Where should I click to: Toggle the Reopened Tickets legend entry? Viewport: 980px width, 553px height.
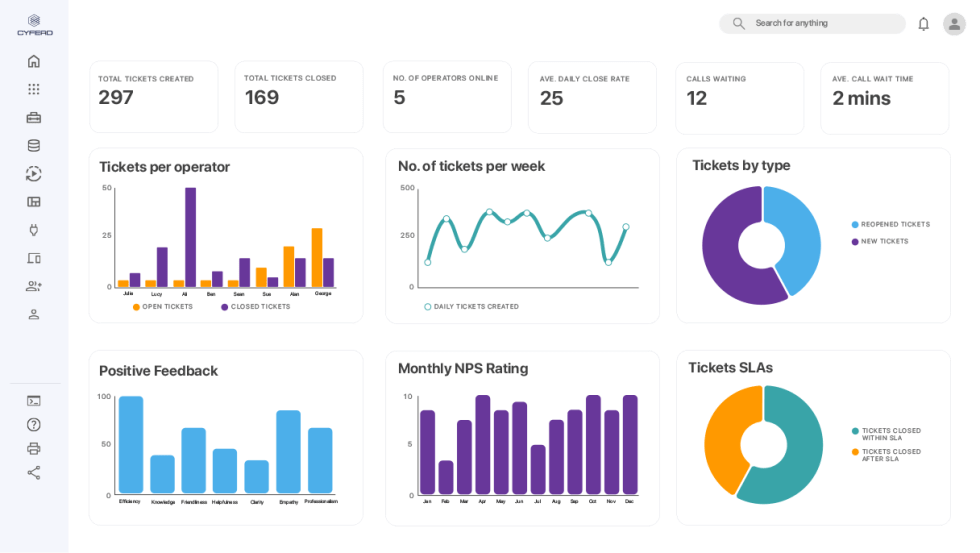891,224
